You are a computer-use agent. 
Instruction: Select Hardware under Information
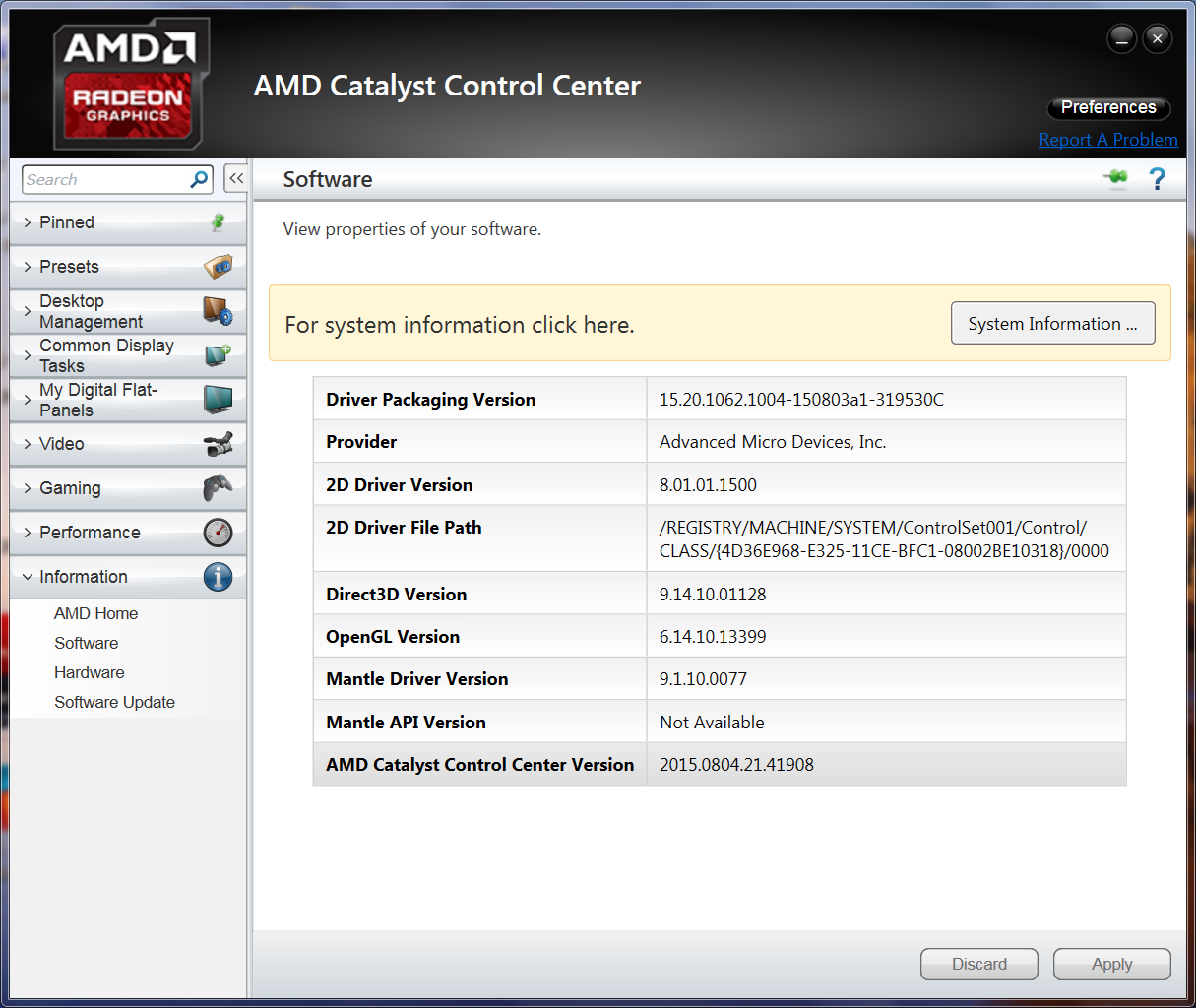tap(90, 672)
